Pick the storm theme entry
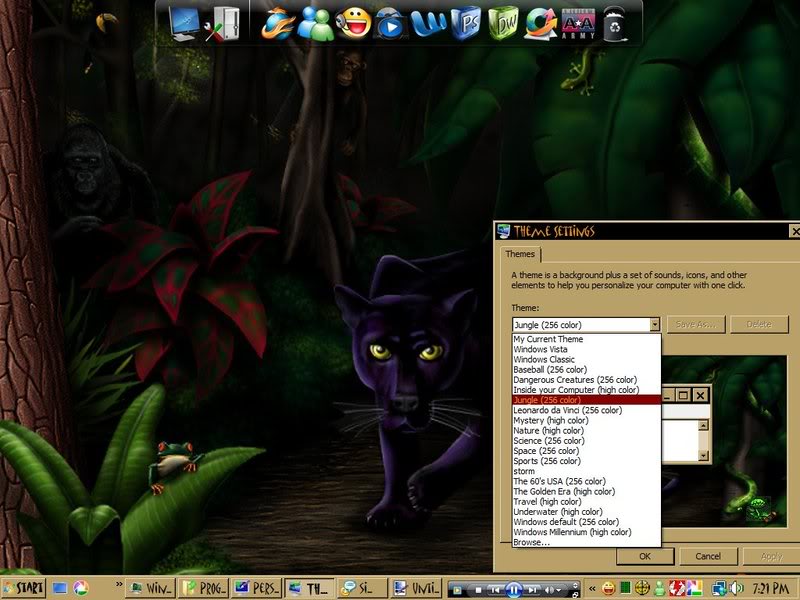This screenshot has height=600, width=800. (586, 471)
